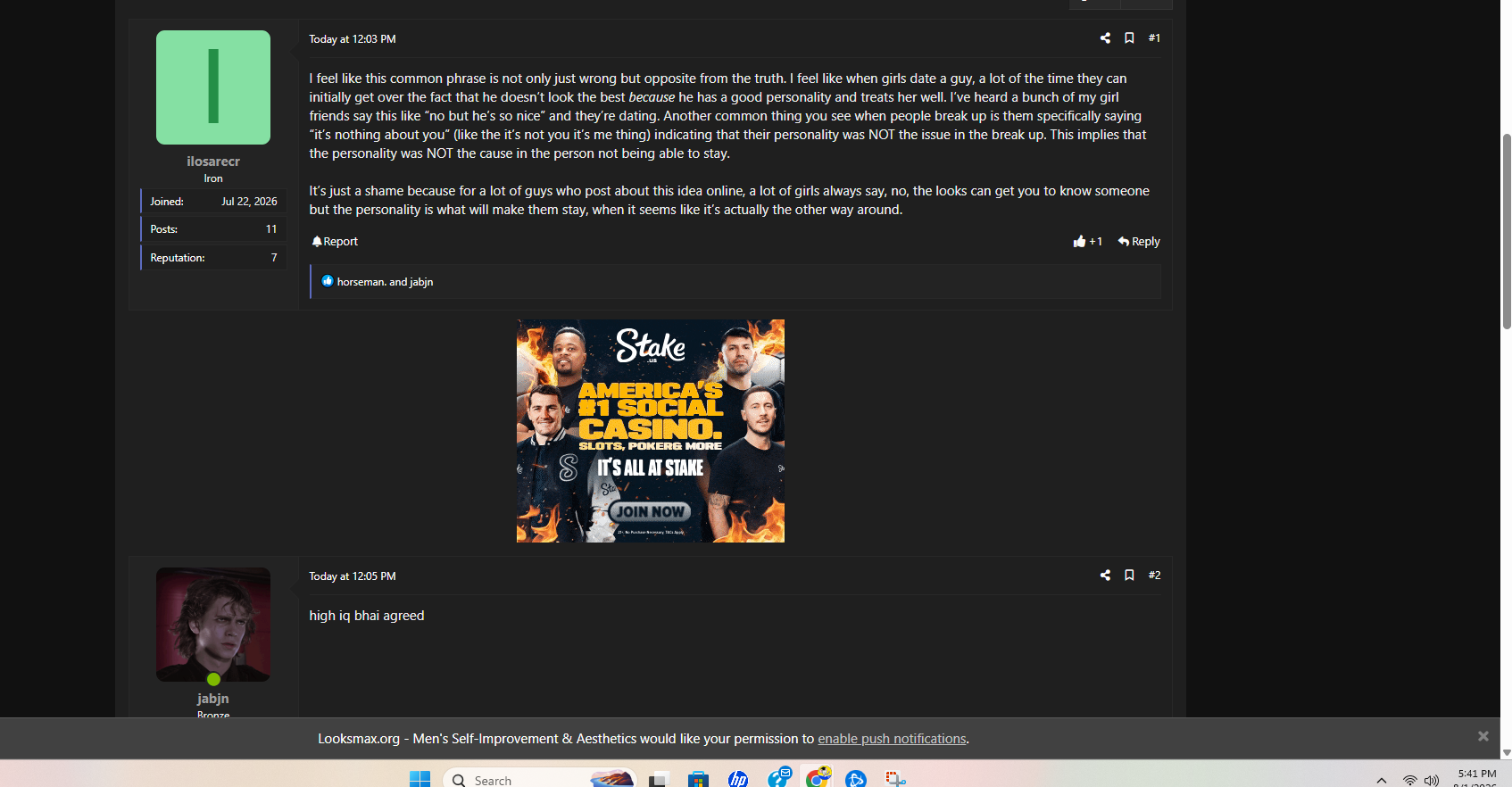Click the Stake casino advertisement
The height and width of the screenshot is (787, 1512).
coord(651,431)
